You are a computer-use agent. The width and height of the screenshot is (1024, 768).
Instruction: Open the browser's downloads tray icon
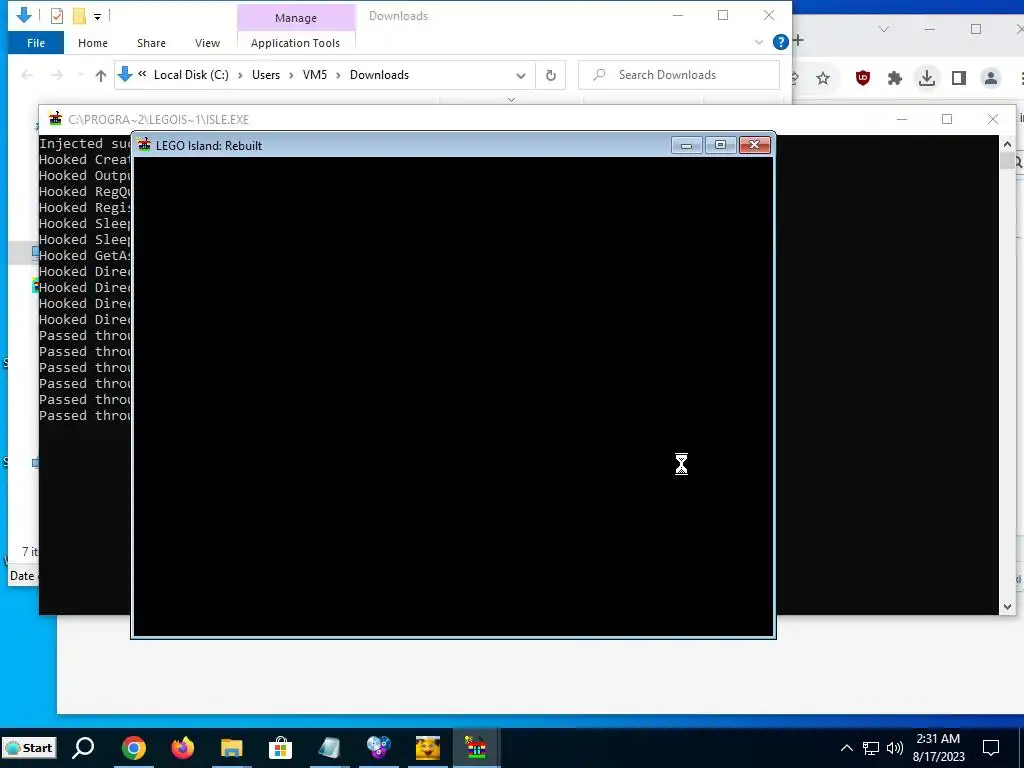926,78
